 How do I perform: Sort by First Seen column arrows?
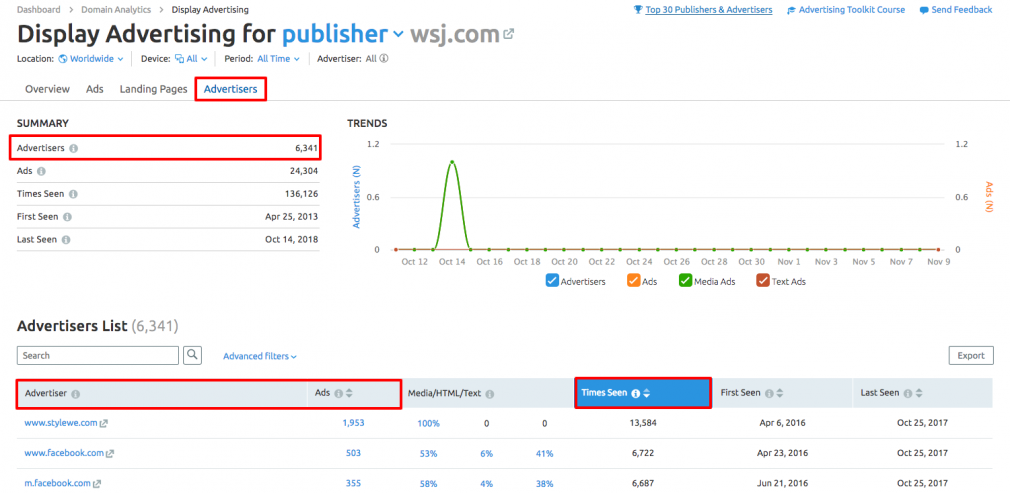[779, 392]
